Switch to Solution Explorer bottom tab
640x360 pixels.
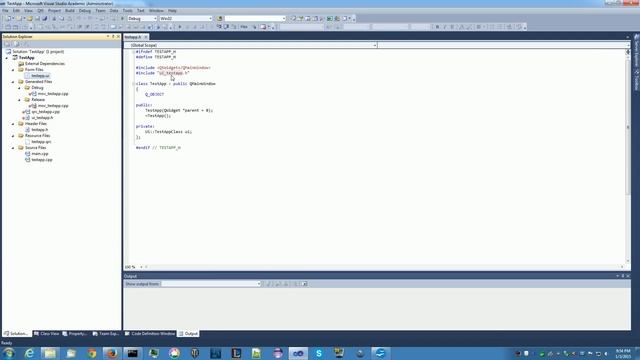point(16,334)
